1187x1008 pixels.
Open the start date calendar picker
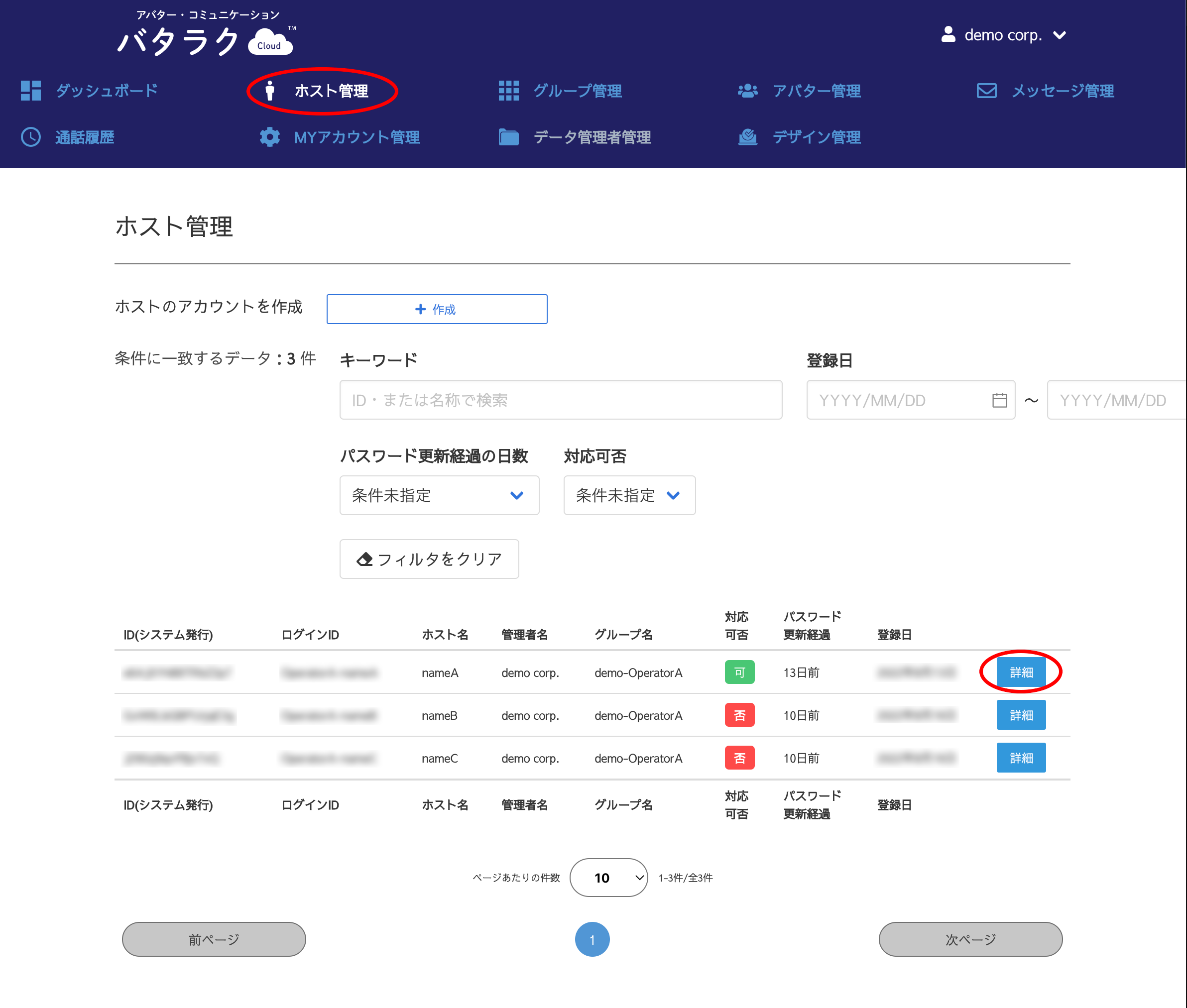coord(999,400)
